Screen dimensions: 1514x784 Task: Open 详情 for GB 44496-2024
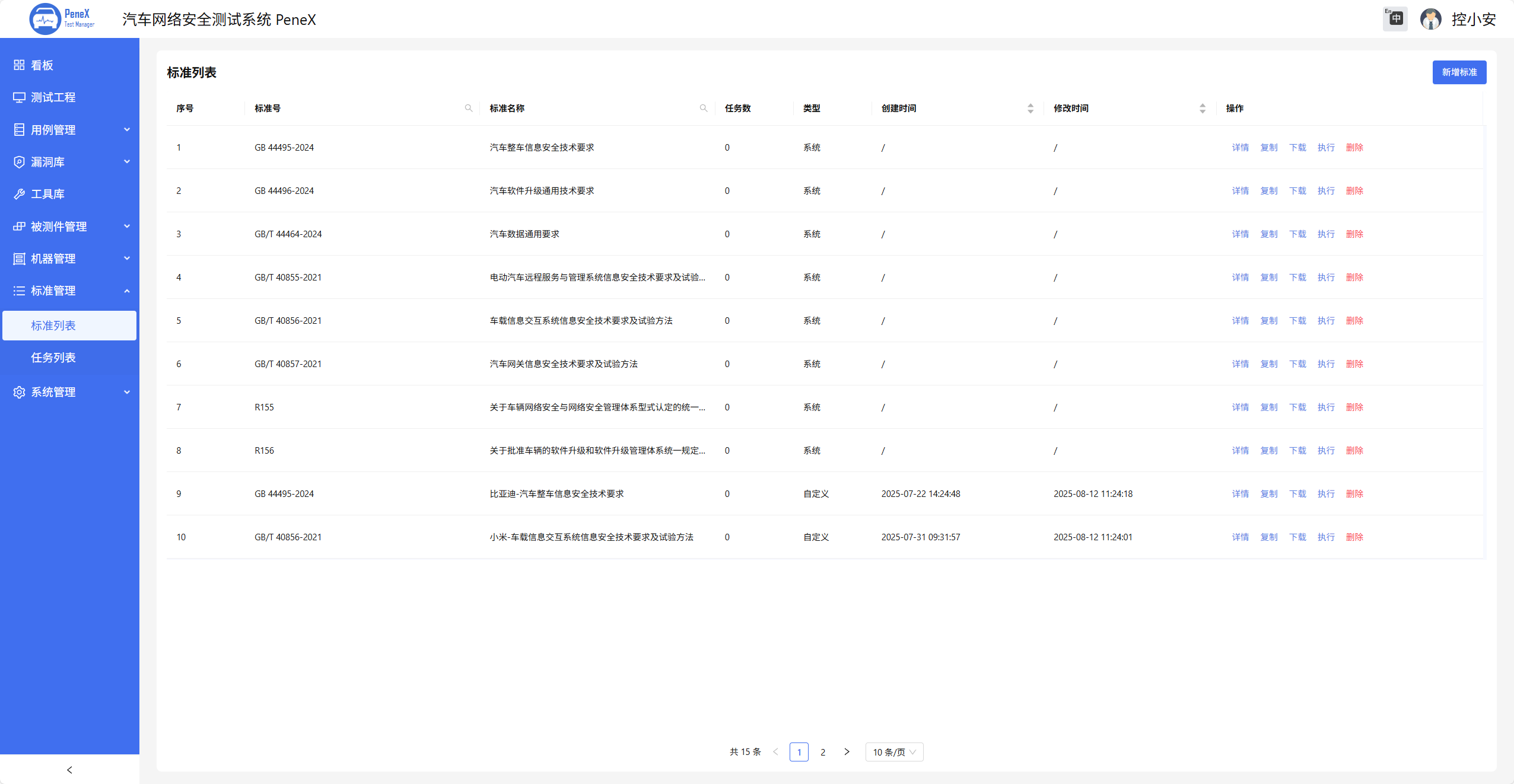tap(1240, 190)
